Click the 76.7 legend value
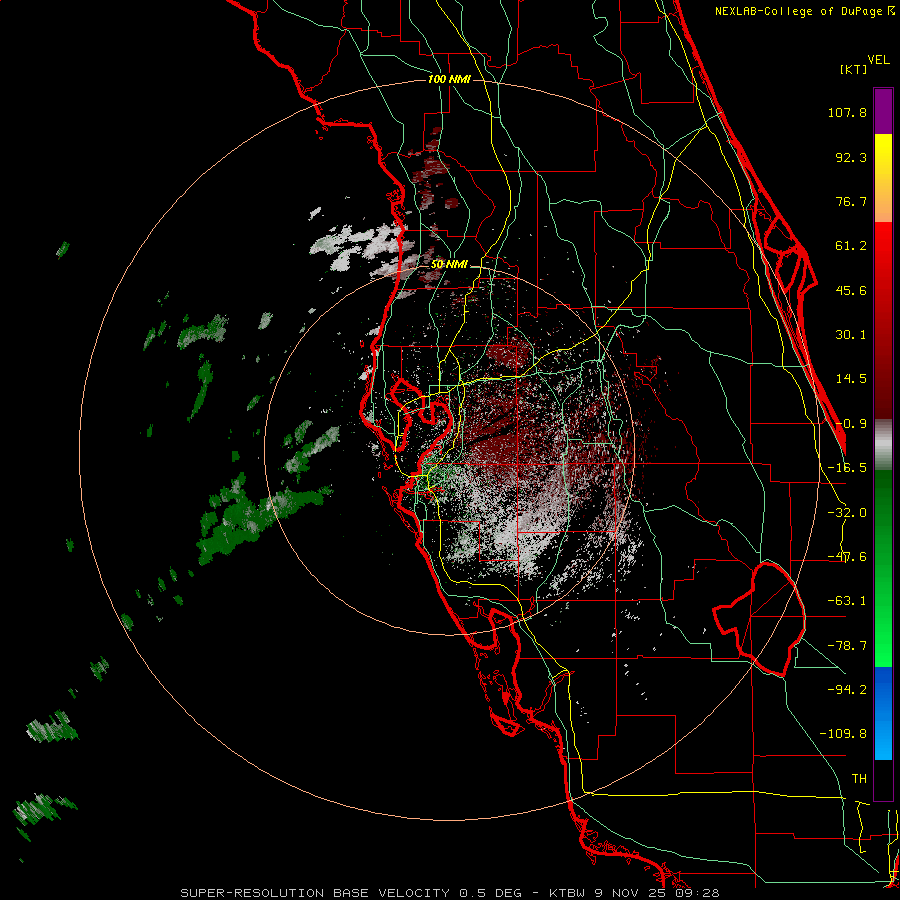Image resolution: width=900 pixels, height=900 pixels. (851, 201)
